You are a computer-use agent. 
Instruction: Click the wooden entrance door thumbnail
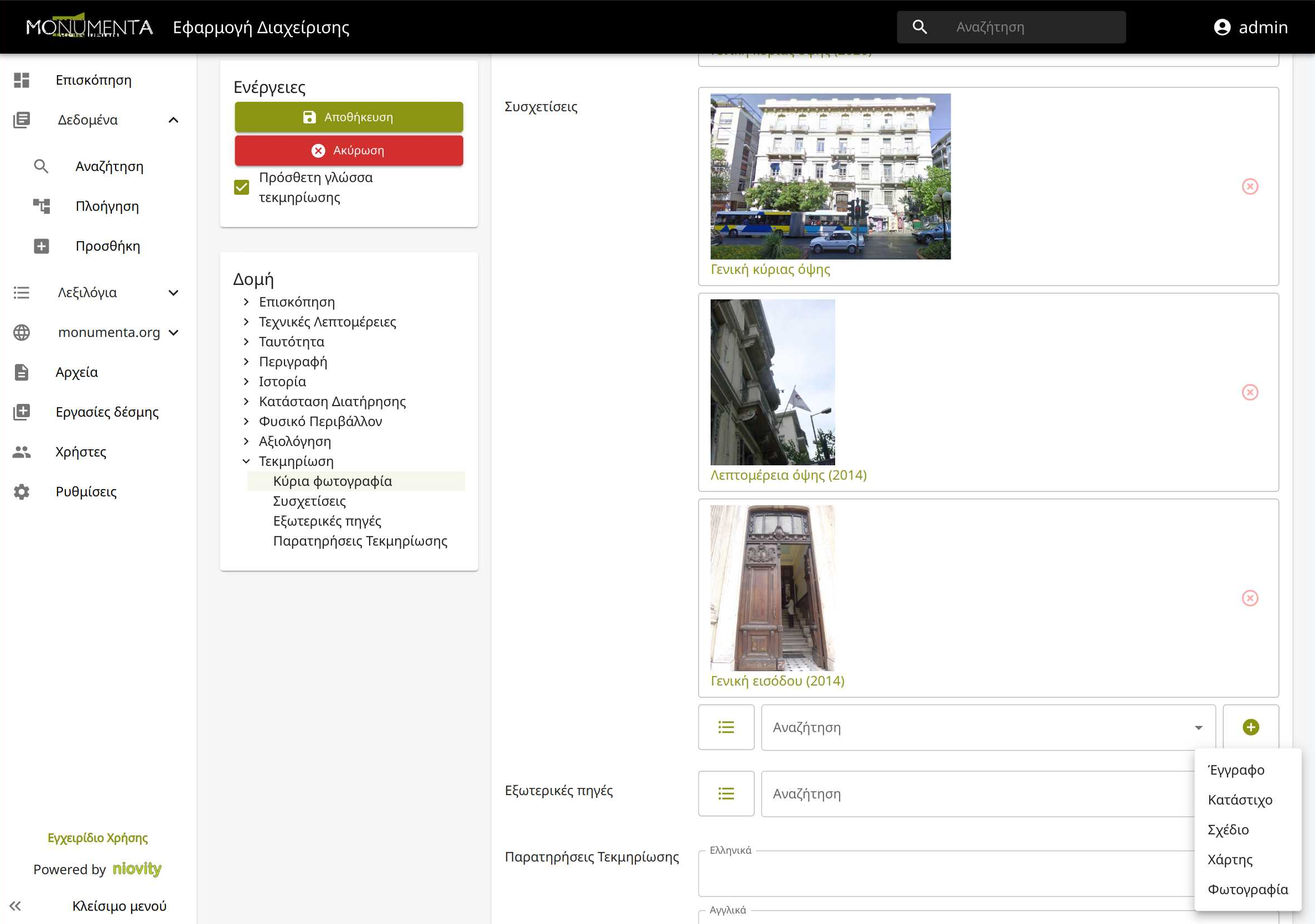click(773, 588)
